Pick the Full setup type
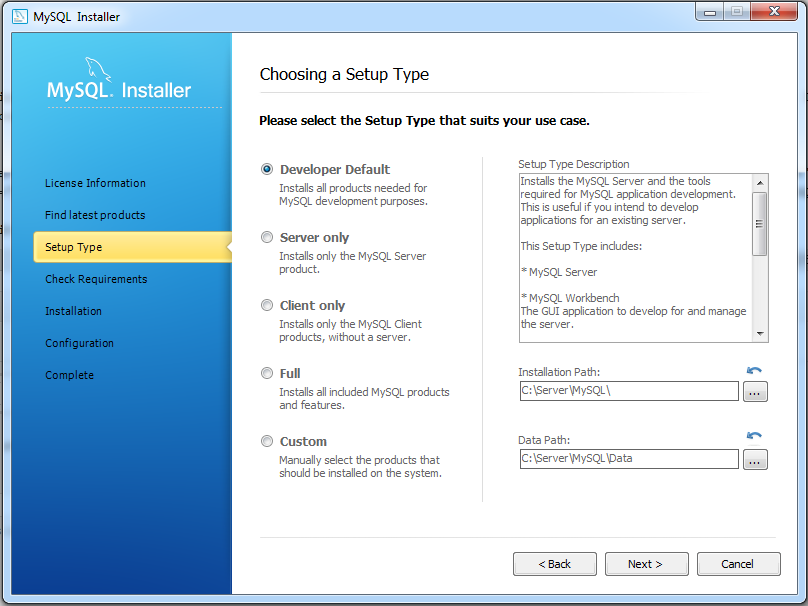The width and height of the screenshot is (808, 606). 267,373
